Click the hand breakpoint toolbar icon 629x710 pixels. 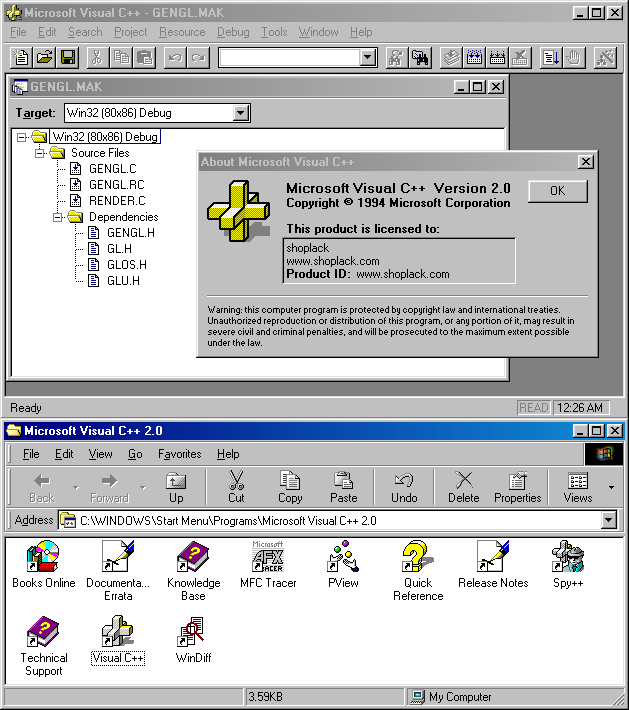574,58
